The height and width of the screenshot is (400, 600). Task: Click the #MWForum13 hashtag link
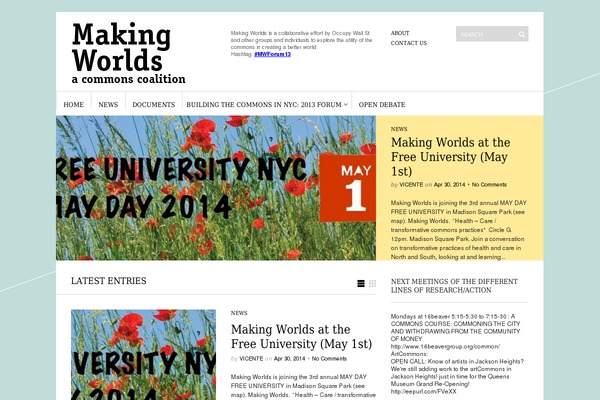(x=272, y=54)
